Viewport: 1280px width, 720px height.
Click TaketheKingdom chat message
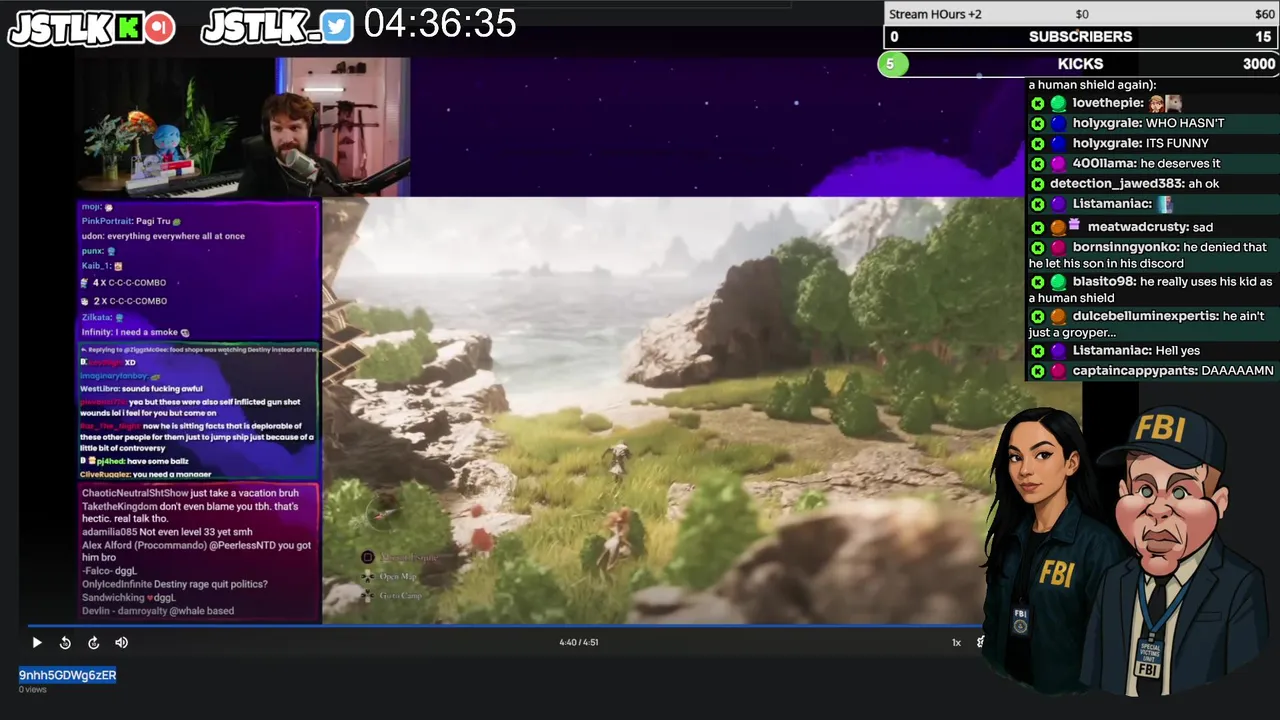190,513
